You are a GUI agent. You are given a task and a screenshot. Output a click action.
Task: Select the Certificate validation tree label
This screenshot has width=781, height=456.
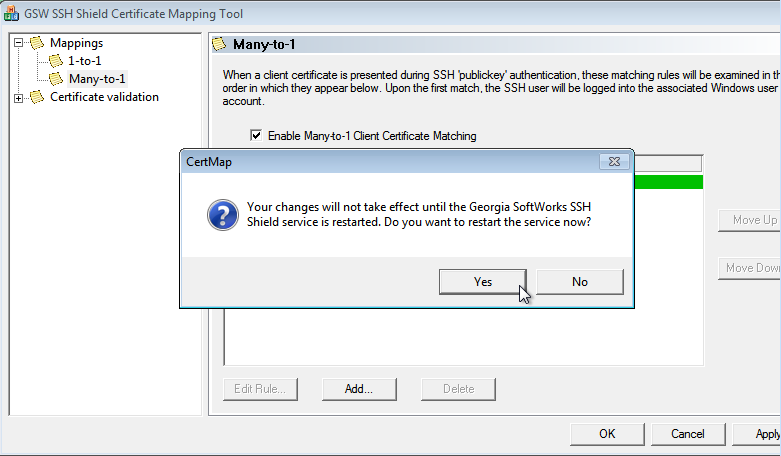coord(105,97)
